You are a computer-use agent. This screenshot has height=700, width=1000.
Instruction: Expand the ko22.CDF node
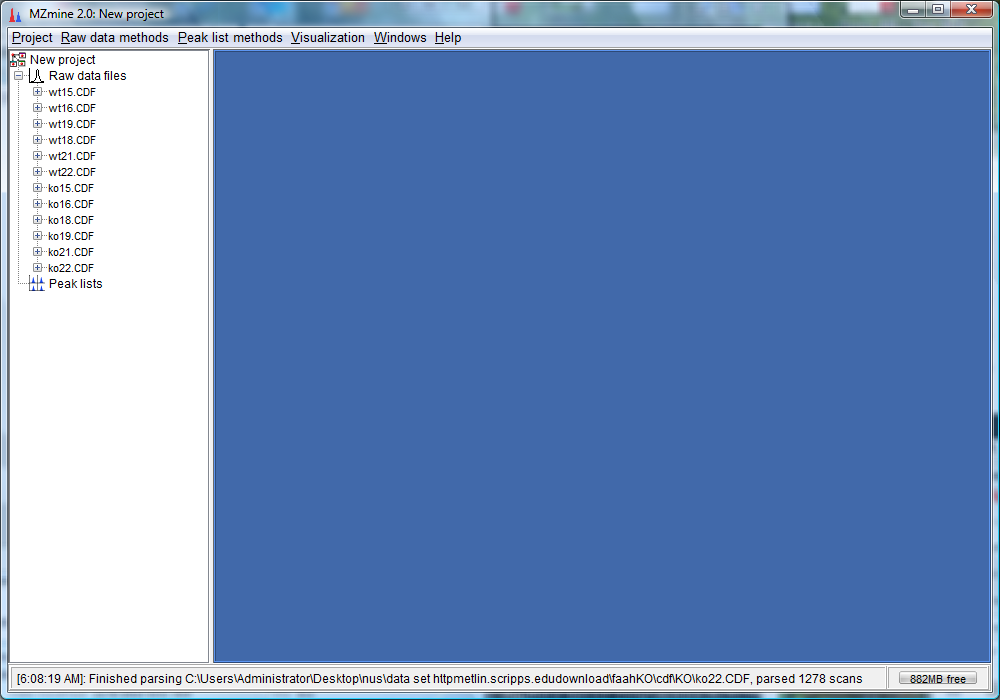[x=38, y=268]
